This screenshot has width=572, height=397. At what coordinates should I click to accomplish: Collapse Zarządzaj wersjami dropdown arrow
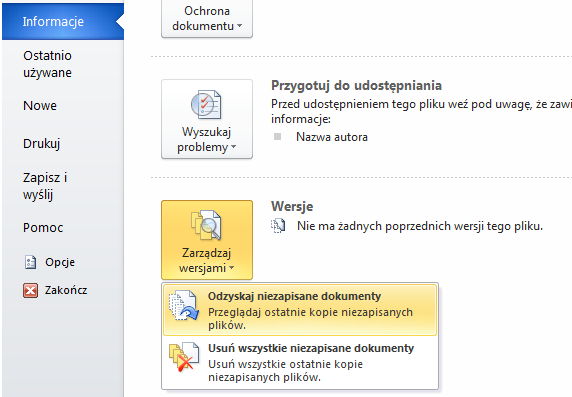click(231, 268)
